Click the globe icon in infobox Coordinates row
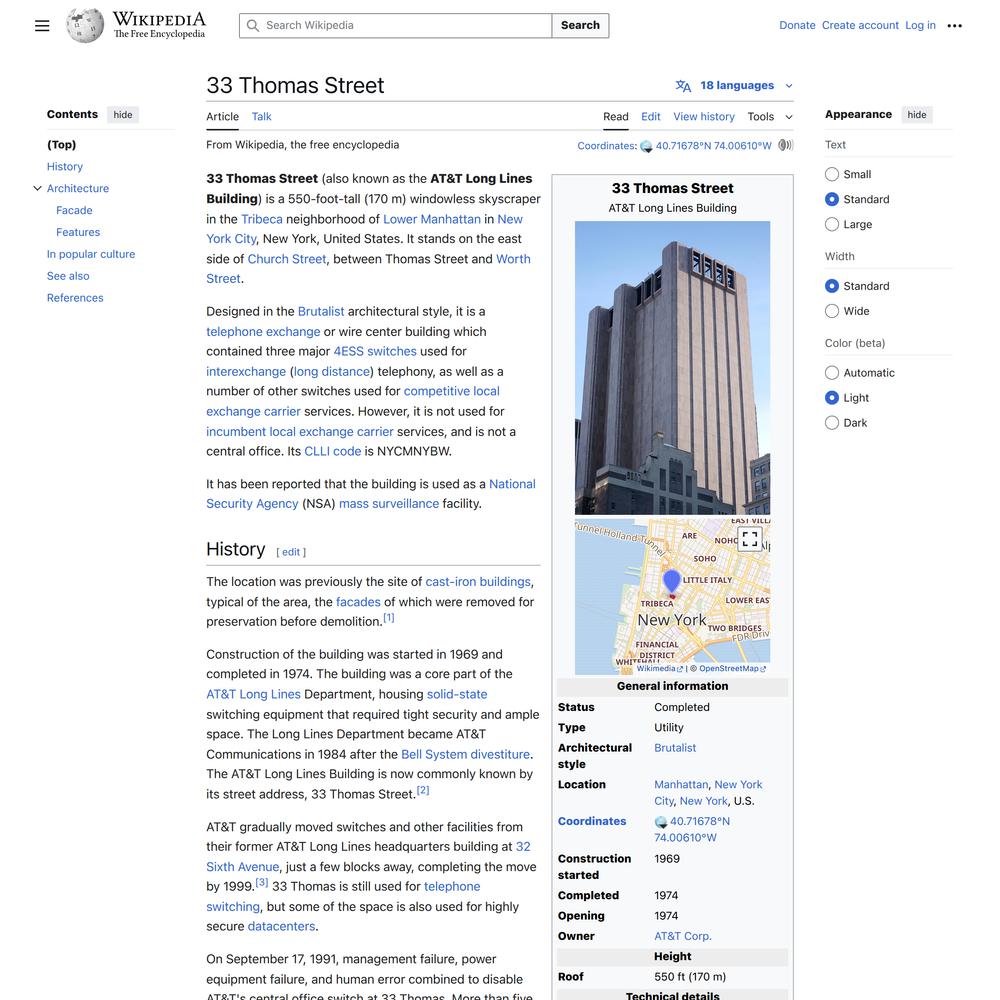 661,821
